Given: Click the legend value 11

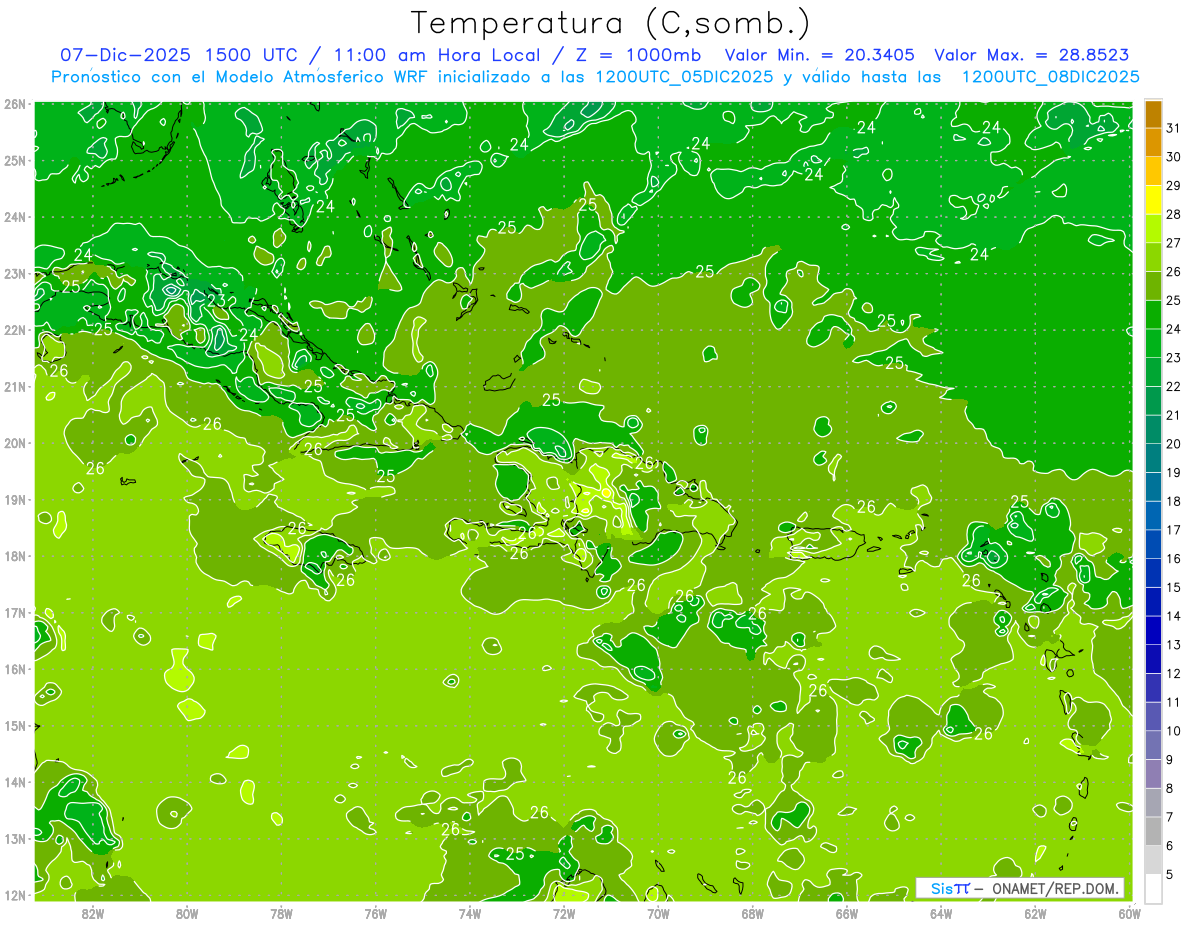Looking at the screenshot, I should click(x=1173, y=702).
